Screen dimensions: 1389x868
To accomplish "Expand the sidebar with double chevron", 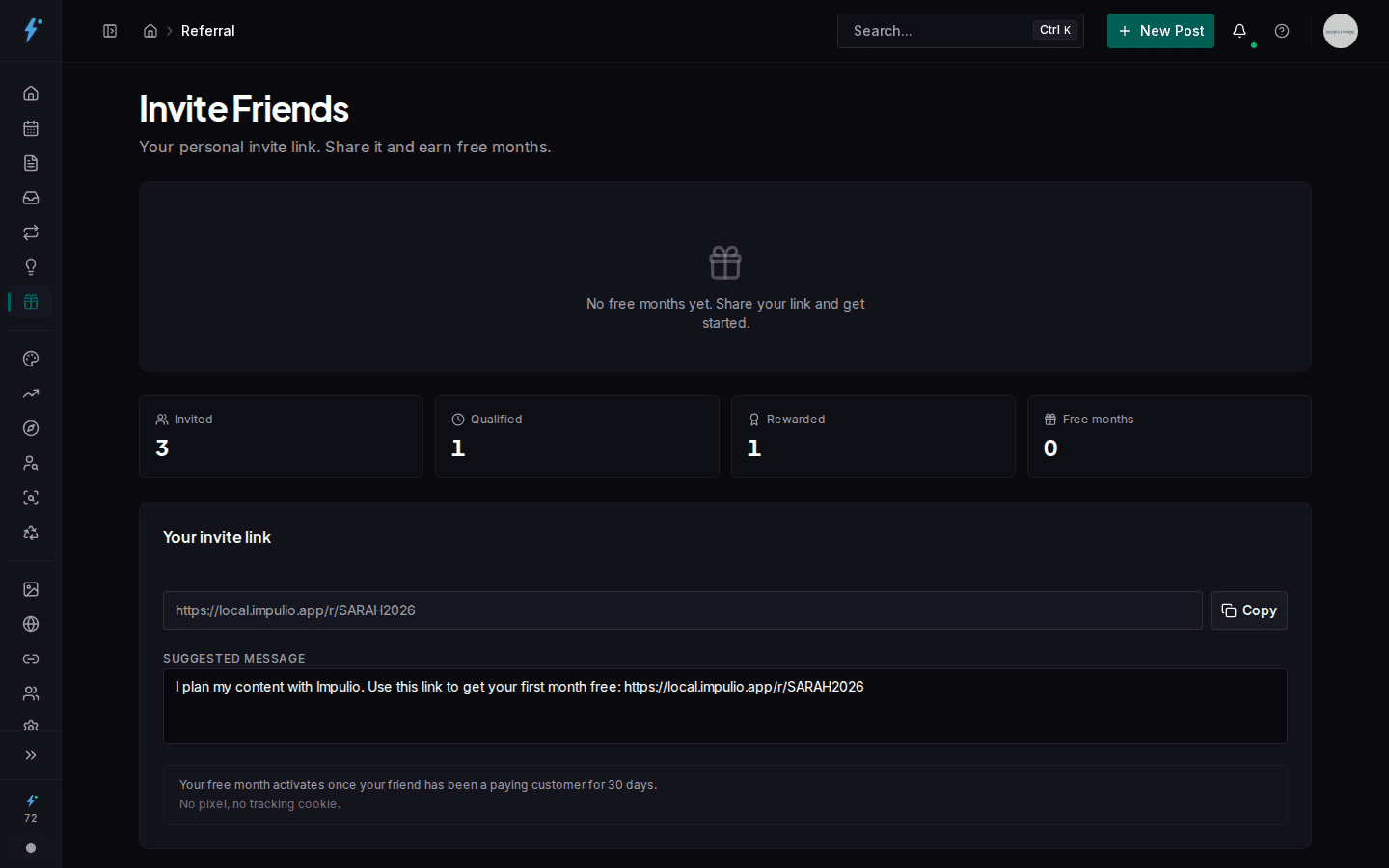I will pyautogui.click(x=31, y=755).
